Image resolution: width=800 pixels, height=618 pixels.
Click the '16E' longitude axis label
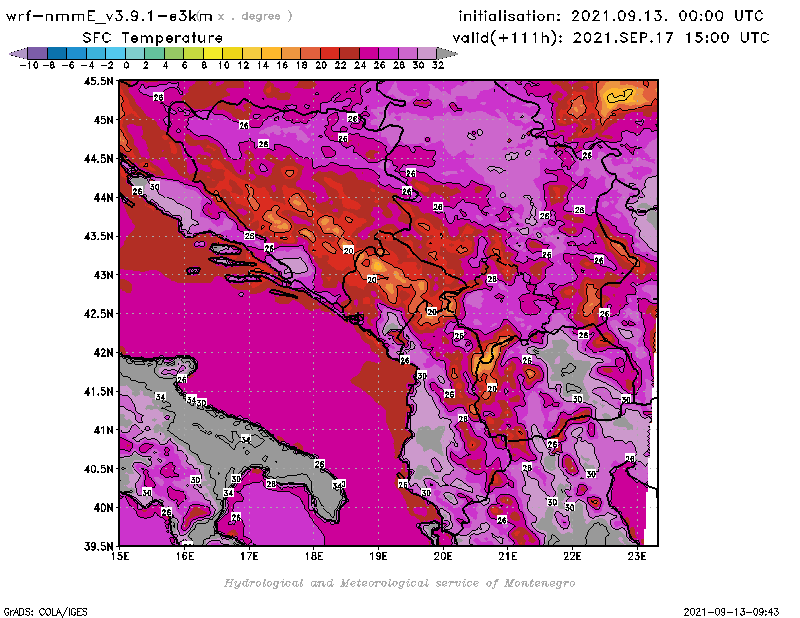[x=185, y=557]
